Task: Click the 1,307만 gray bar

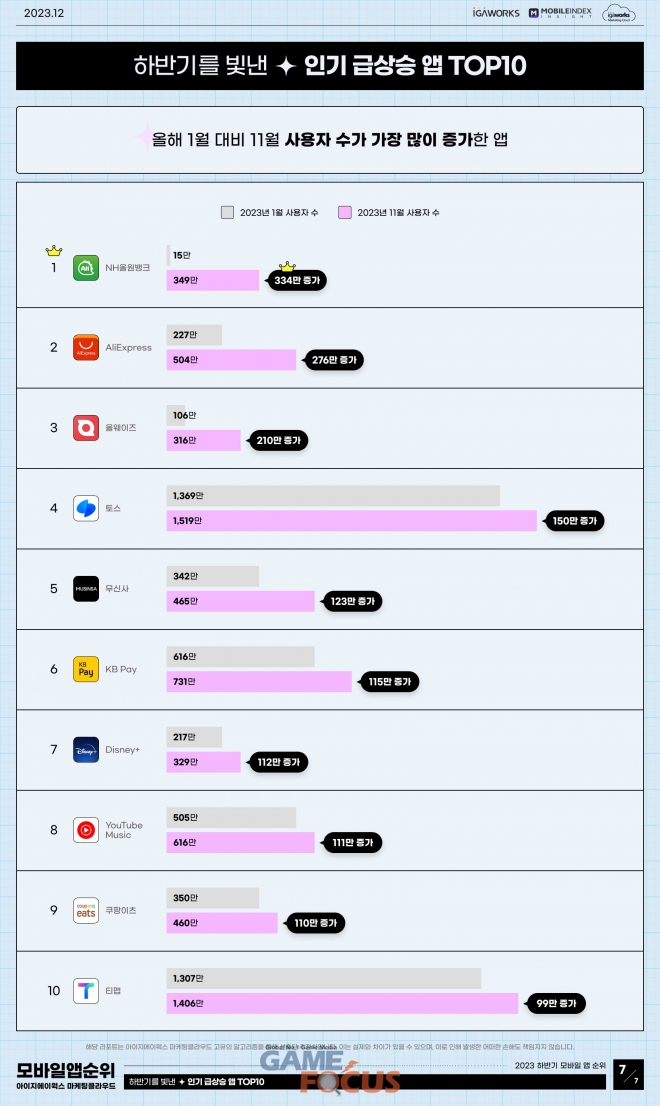Action: coord(324,978)
